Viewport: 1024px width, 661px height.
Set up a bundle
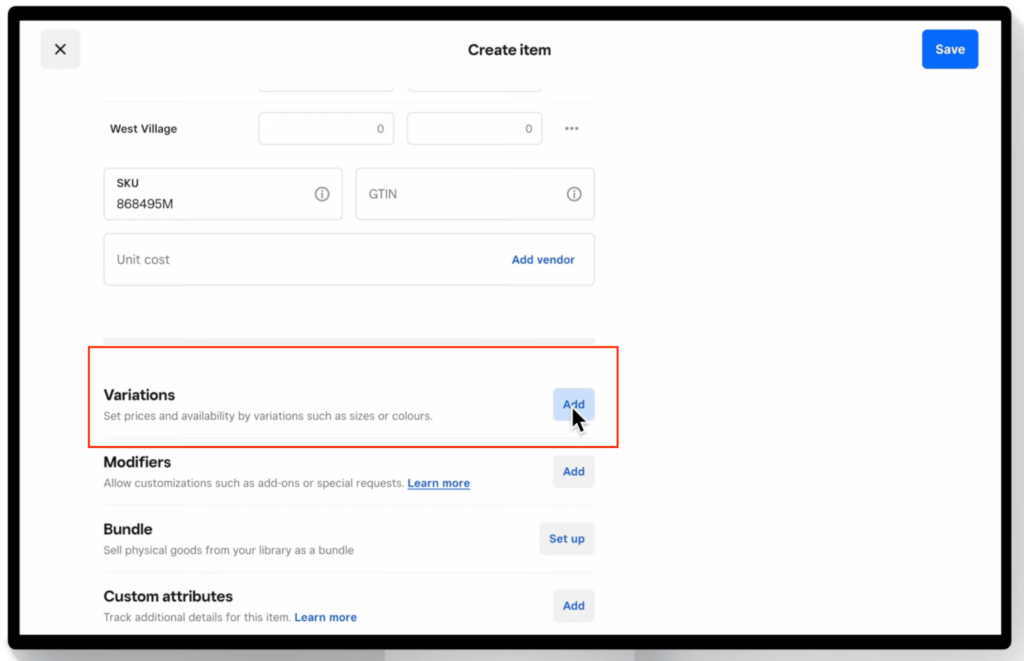566,538
